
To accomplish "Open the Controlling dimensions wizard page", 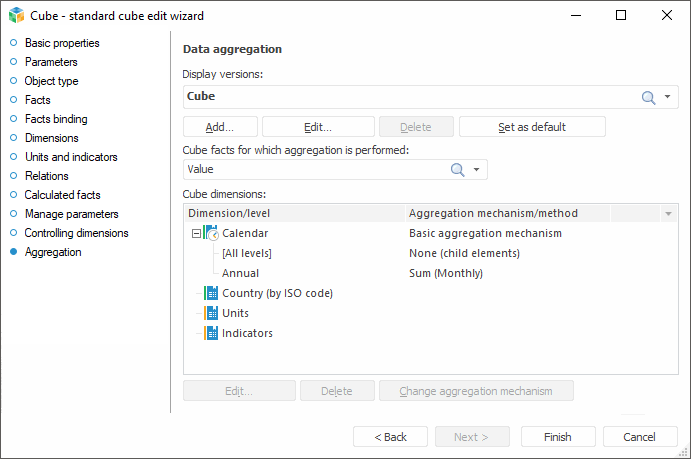I will click(x=76, y=233).
